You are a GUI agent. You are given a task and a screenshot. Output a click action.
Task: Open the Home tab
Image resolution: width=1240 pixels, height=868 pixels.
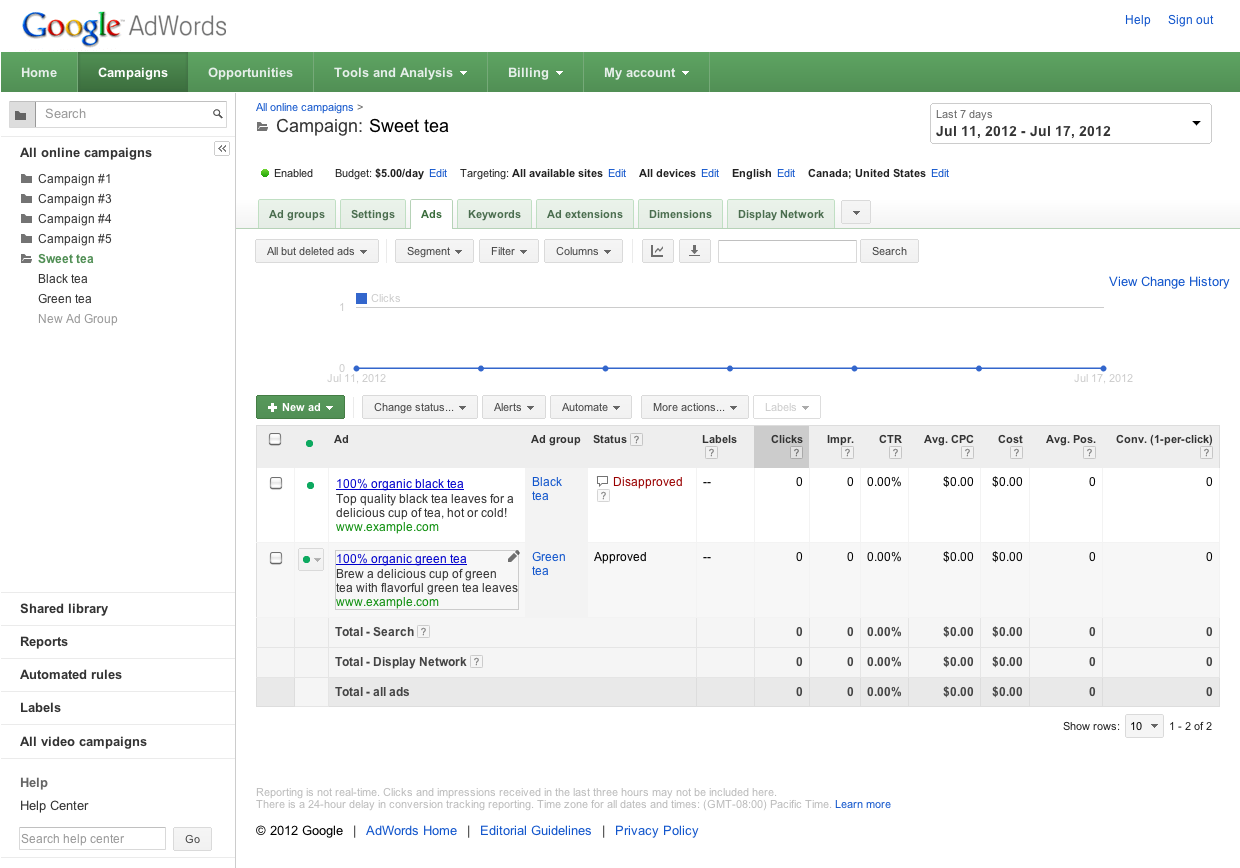[39, 72]
